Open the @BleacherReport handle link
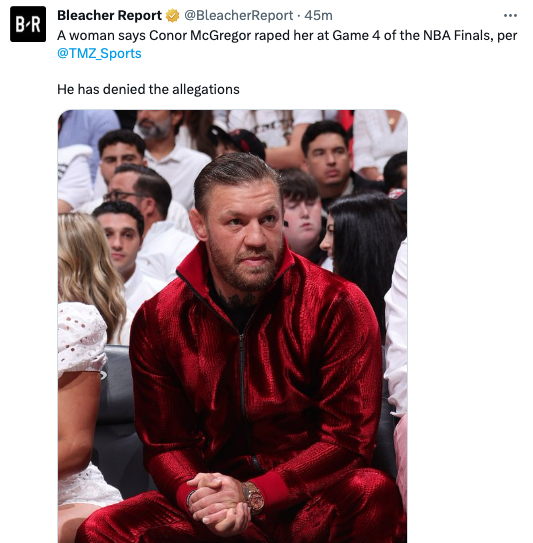533x543 pixels. (x=238, y=16)
